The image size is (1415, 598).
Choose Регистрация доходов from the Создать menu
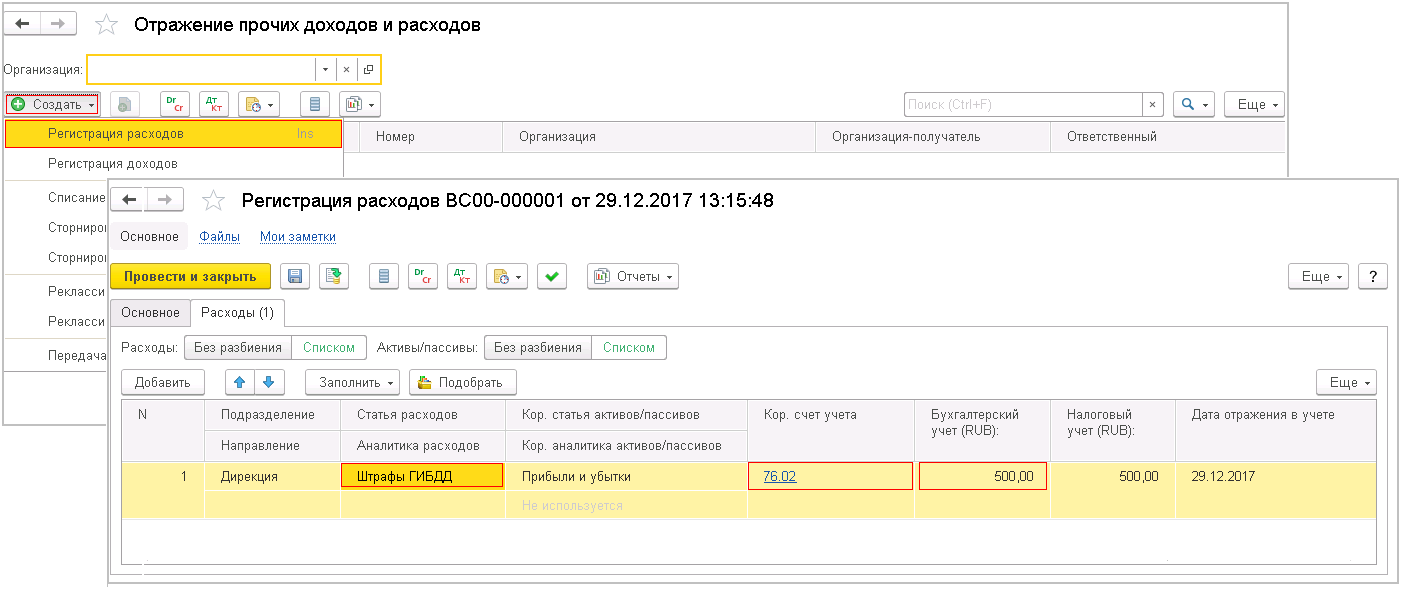(113, 164)
